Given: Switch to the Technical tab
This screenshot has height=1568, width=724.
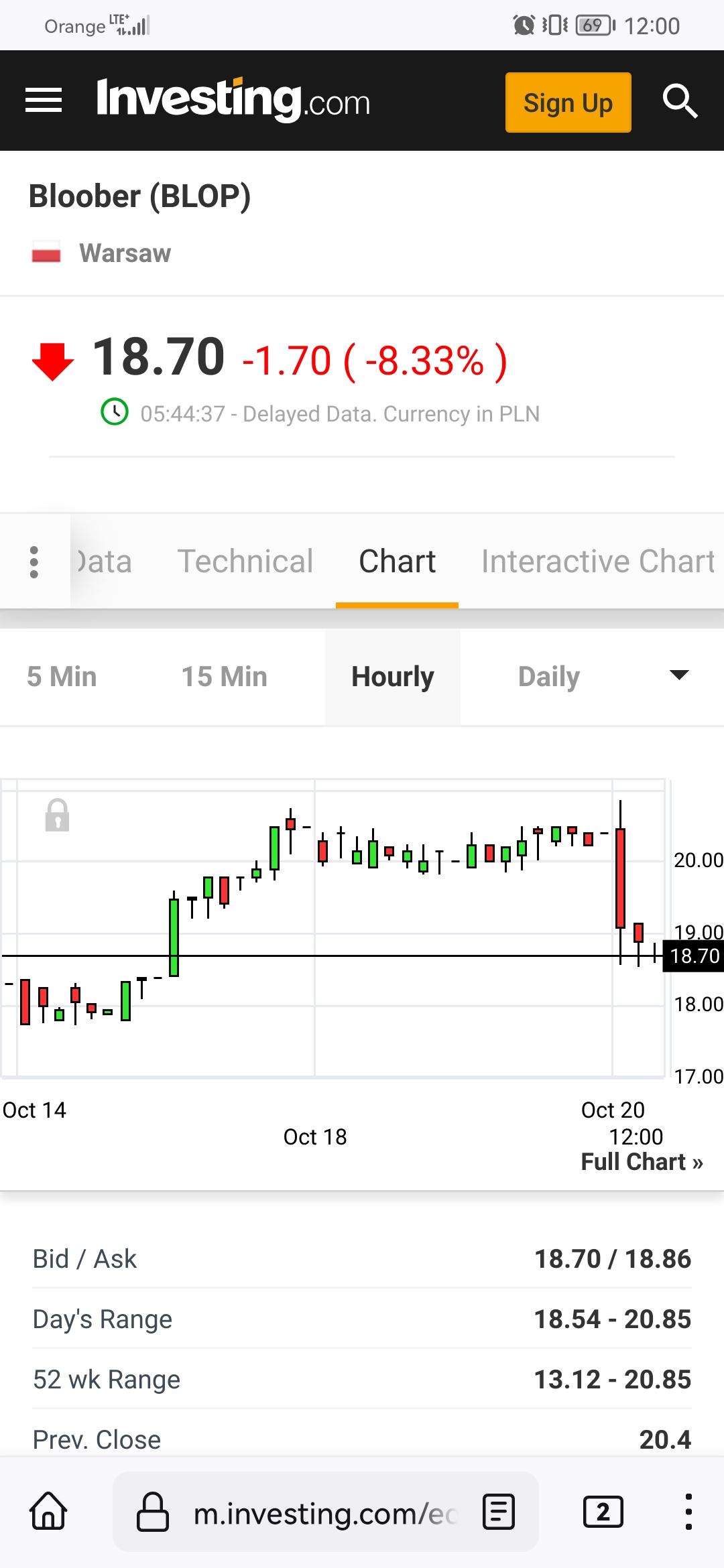Looking at the screenshot, I should coord(245,562).
